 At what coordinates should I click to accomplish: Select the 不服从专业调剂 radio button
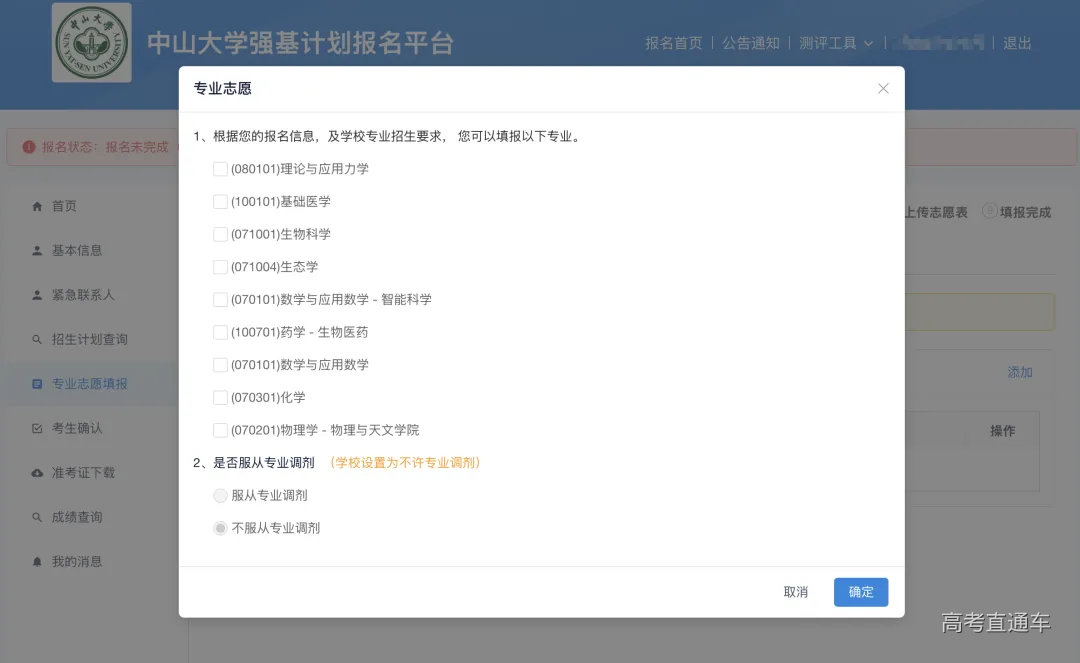(x=220, y=528)
